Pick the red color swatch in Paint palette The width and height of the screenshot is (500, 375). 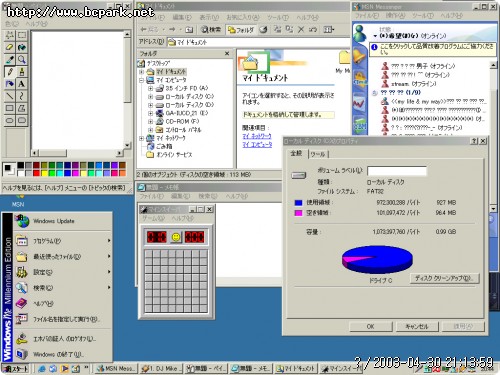click(x=36, y=173)
